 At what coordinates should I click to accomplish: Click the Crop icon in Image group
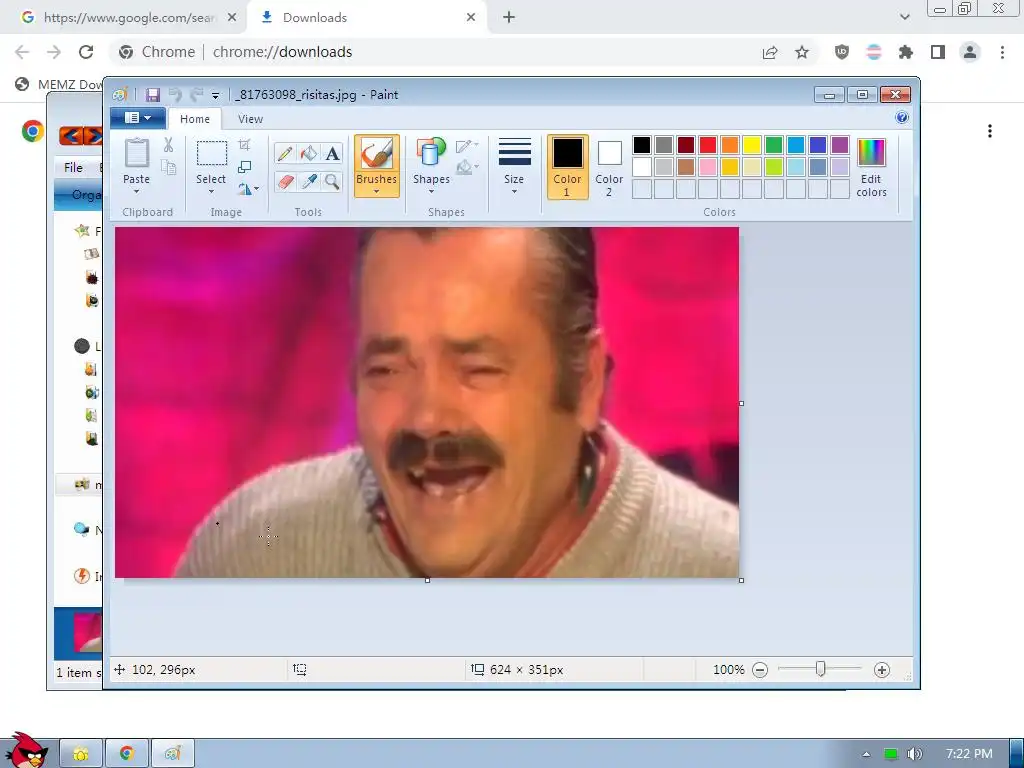(x=244, y=145)
